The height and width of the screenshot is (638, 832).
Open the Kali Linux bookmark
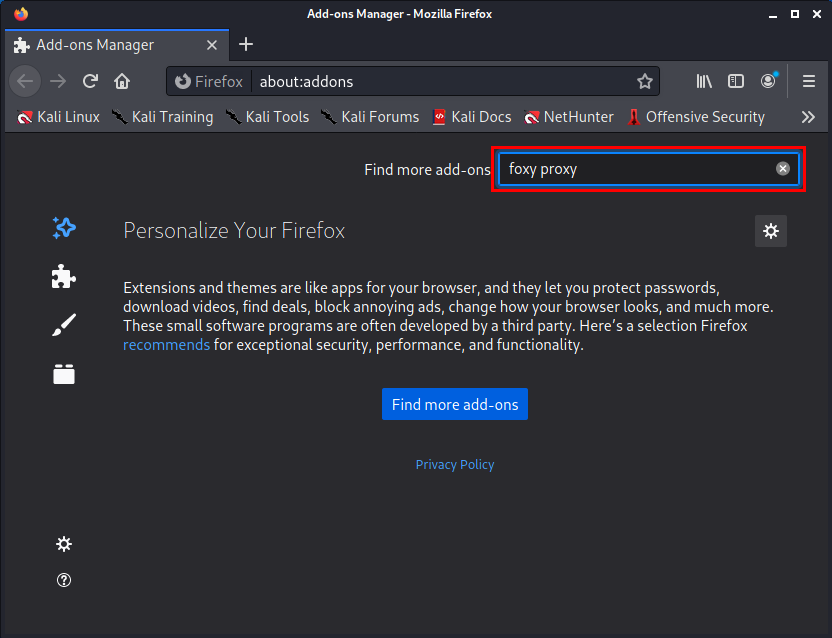(58, 117)
